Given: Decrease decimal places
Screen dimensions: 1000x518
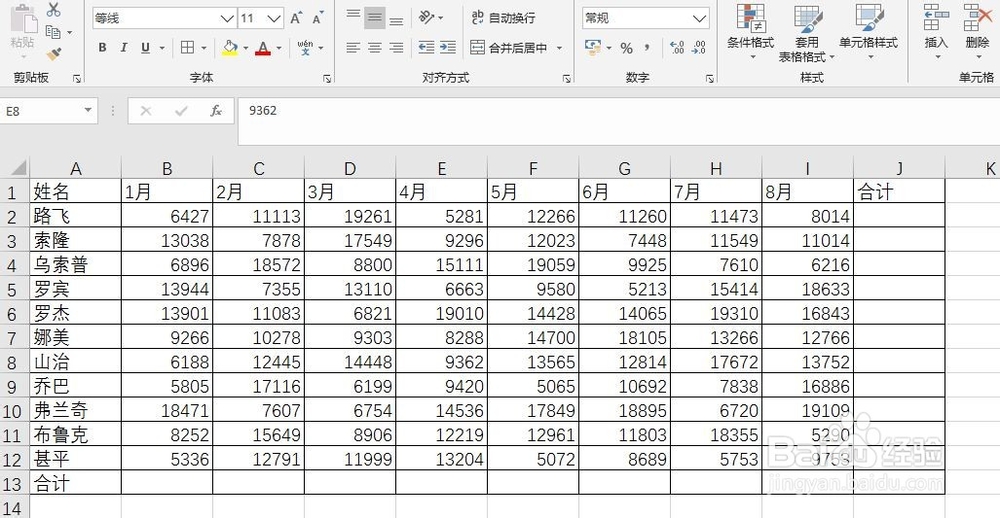Looking at the screenshot, I should pyautogui.click(x=698, y=47).
